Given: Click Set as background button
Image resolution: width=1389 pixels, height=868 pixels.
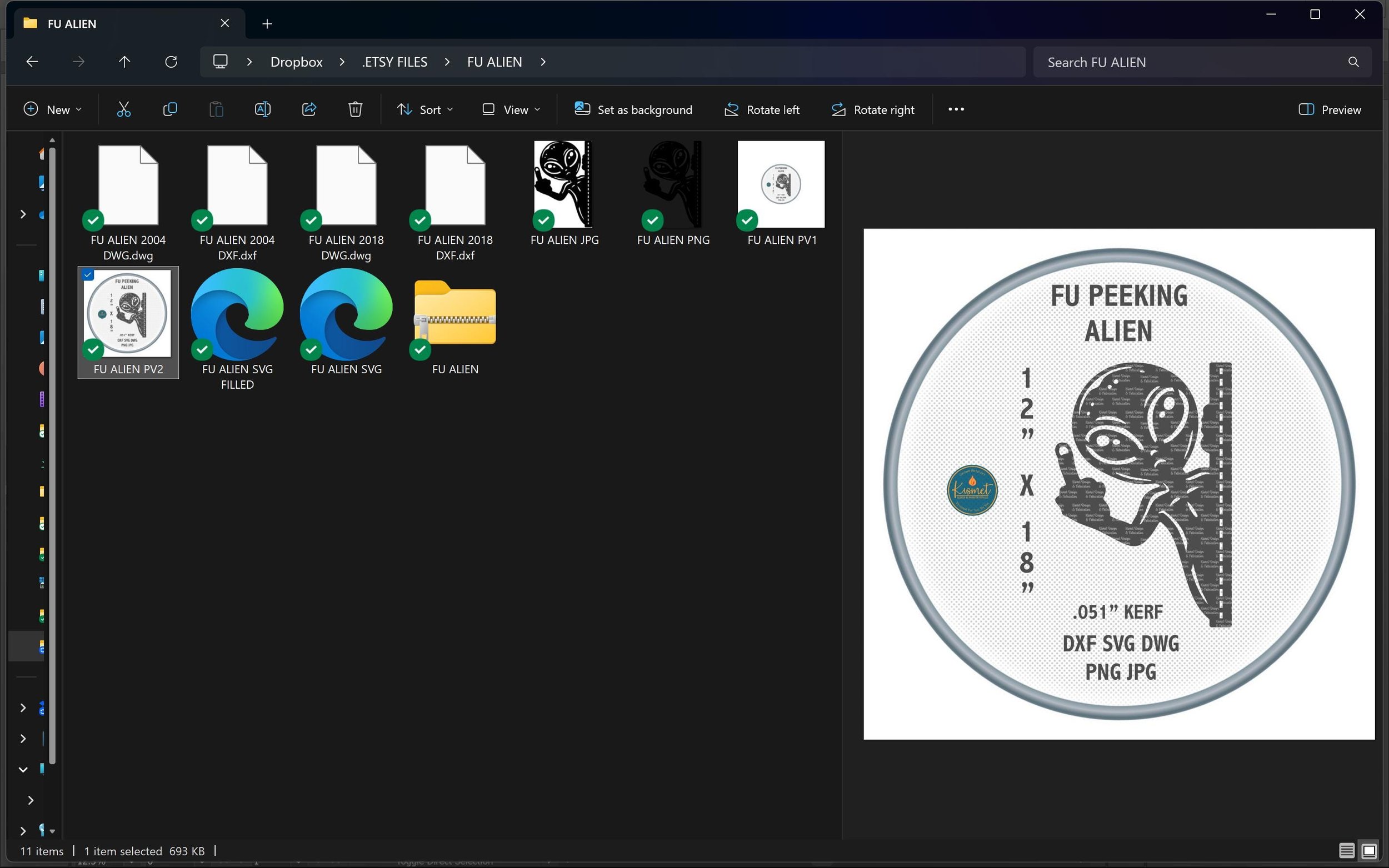Looking at the screenshot, I should click(633, 109).
